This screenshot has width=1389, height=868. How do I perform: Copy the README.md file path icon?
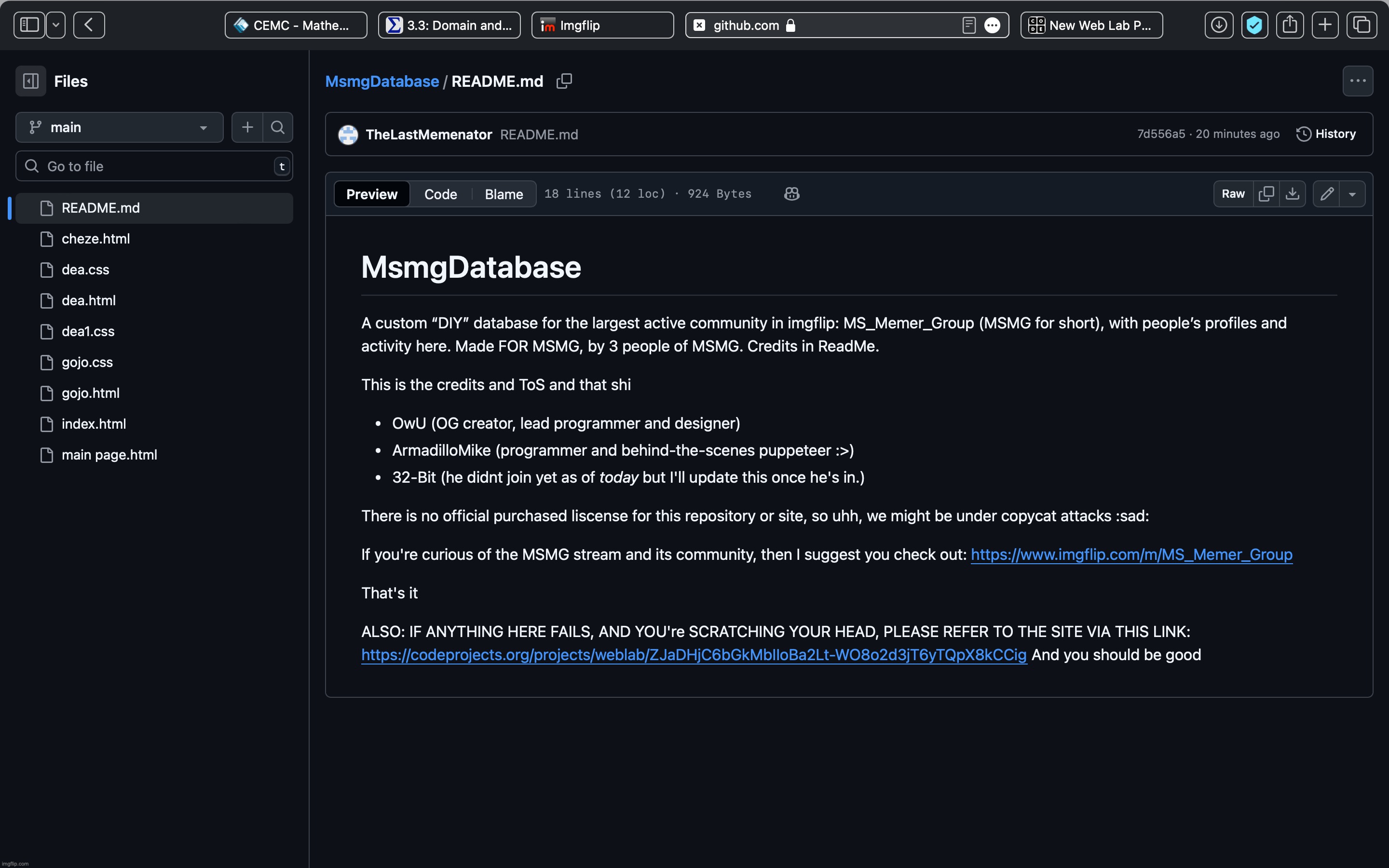coord(564,81)
